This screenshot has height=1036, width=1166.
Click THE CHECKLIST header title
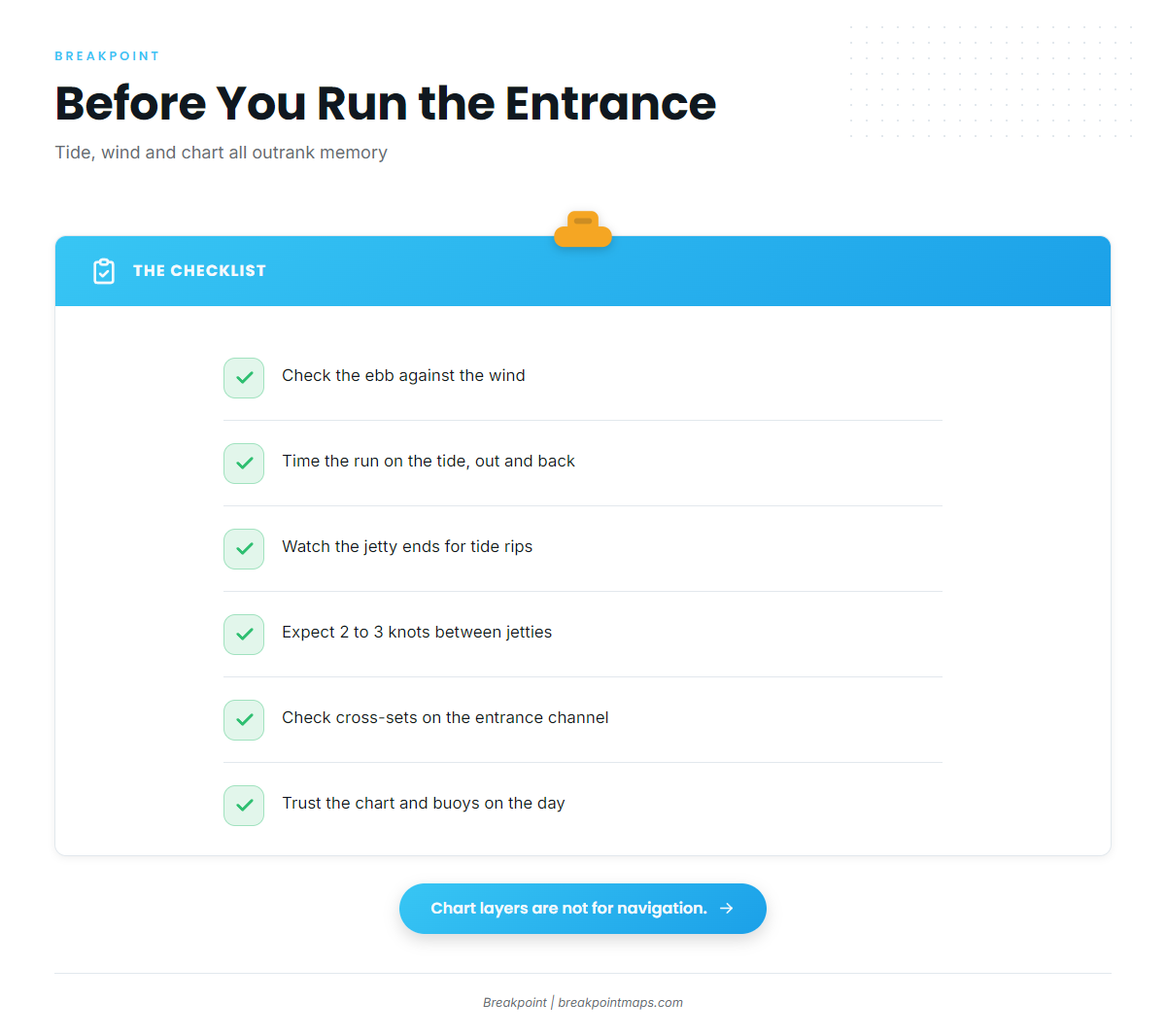[x=199, y=271]
